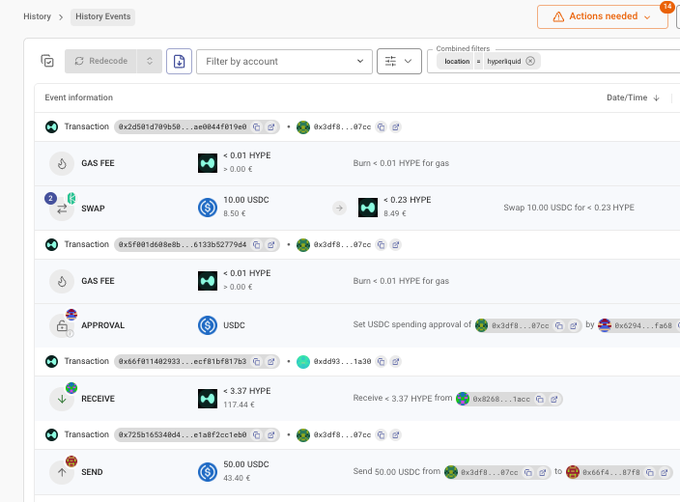This screenshot has height=502, width=680.
Task: Click the 50.00 USDC amount in Send row
Action: (246, 464)
